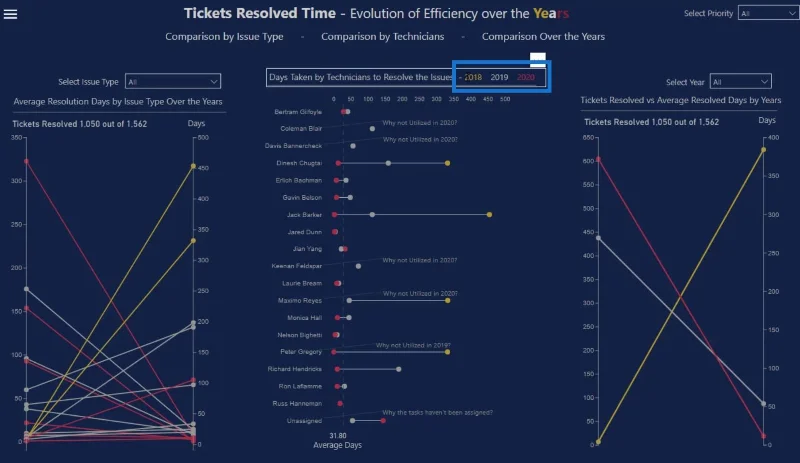Open the Select Issue Type dropdown
Image resolution: width=800 pixels, height=463 pixels.
pyautogui.click(x=173, y=81)
